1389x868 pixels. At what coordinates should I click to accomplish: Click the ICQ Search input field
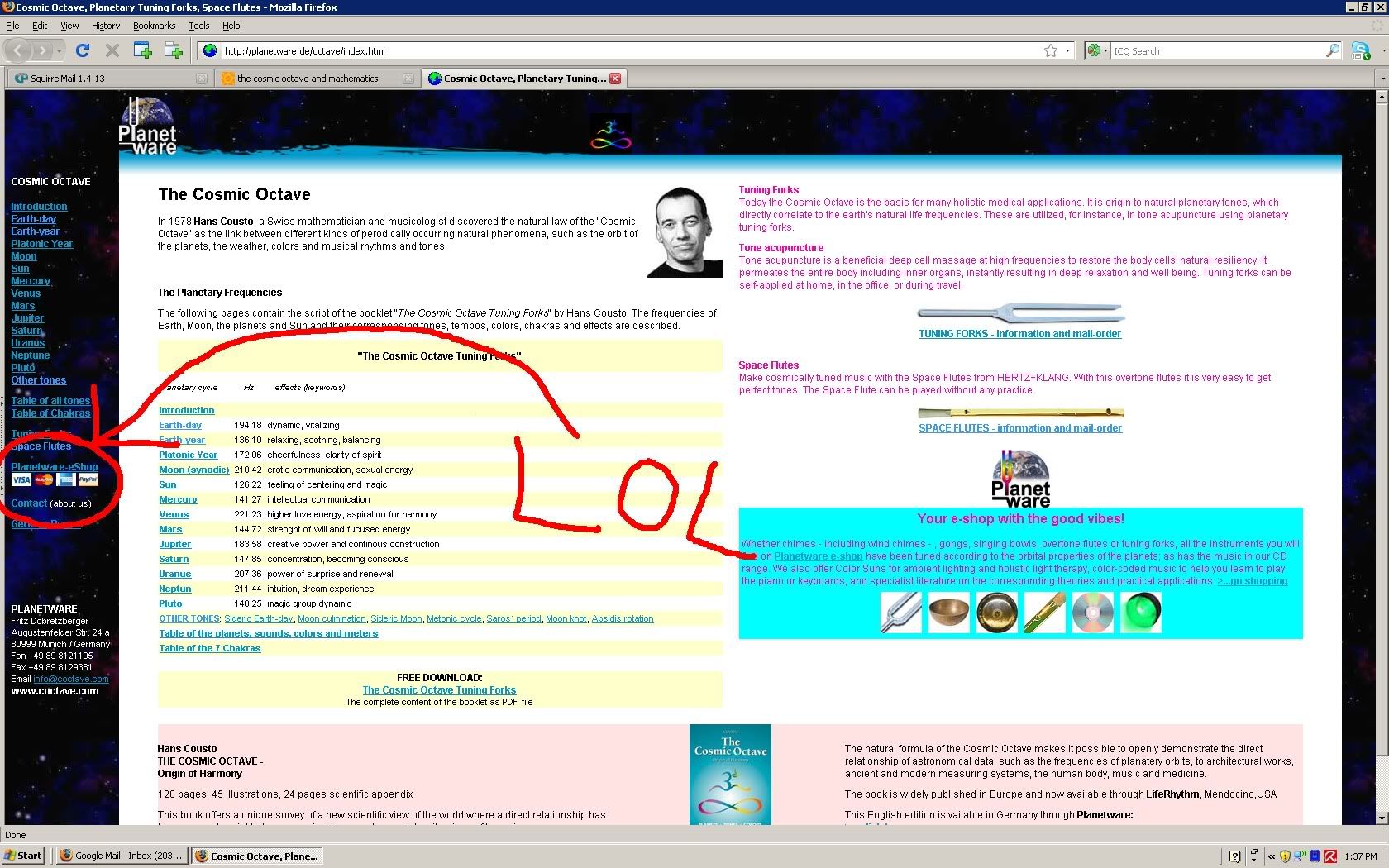[x=1217, y=51]
